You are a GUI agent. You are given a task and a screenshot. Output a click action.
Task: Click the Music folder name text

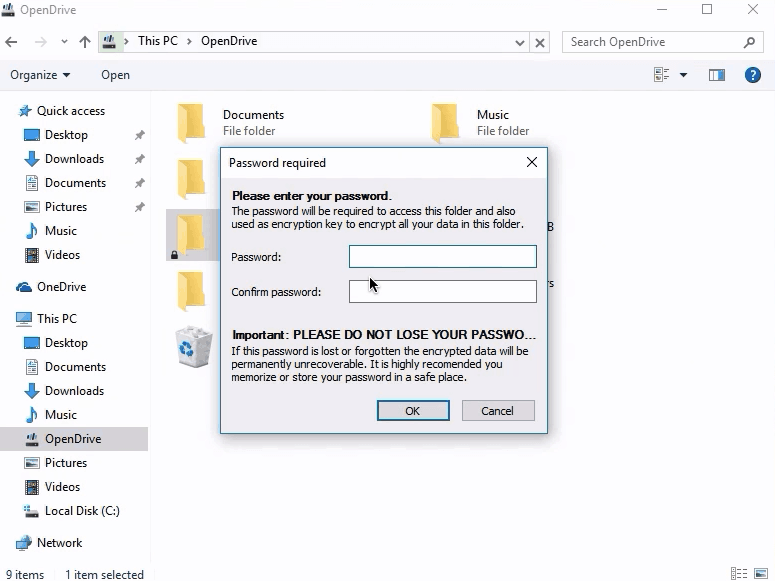coord(492,115)
